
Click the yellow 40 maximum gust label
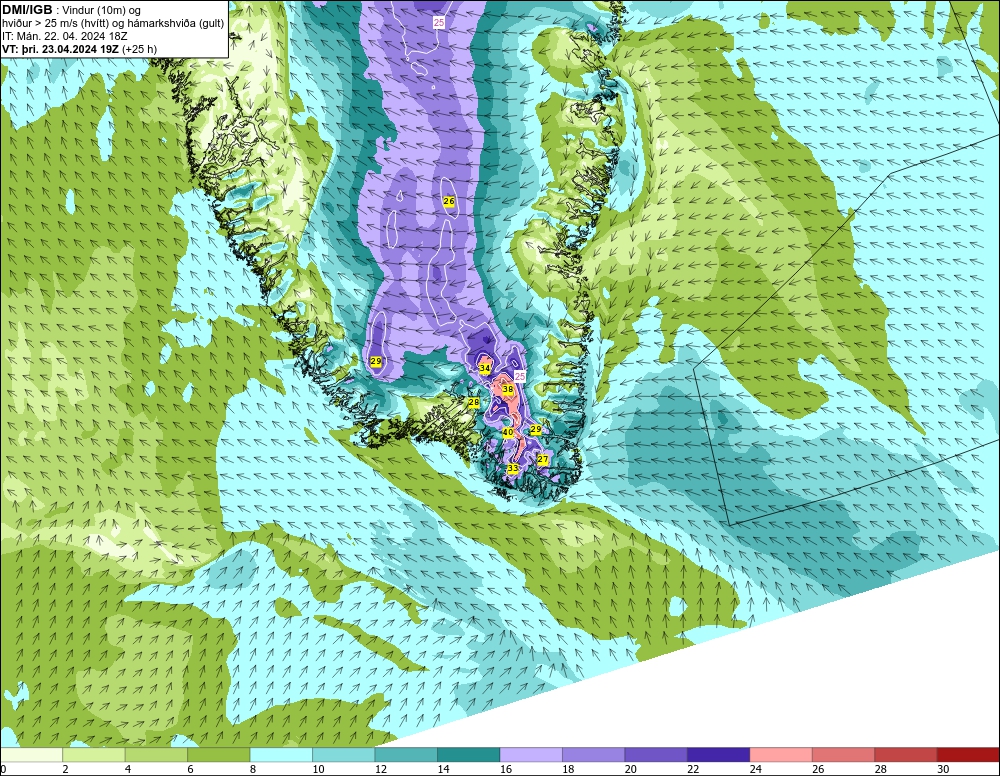(x=508, y=432)
